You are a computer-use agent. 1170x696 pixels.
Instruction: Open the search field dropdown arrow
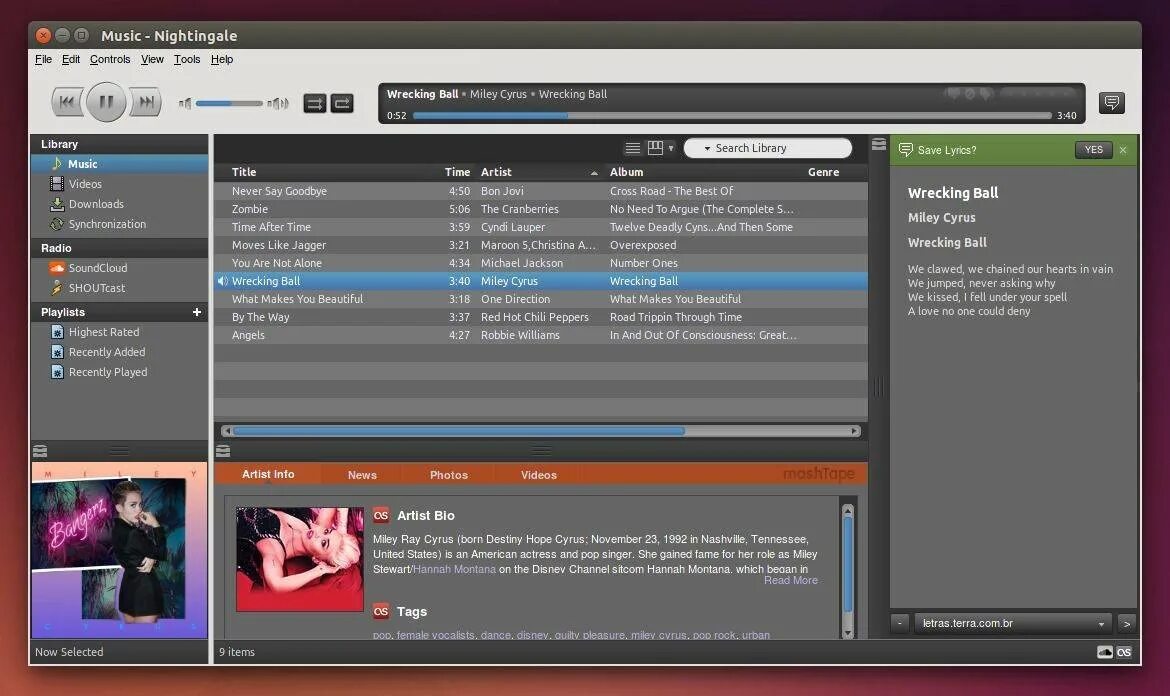click(x=707, y=148)
